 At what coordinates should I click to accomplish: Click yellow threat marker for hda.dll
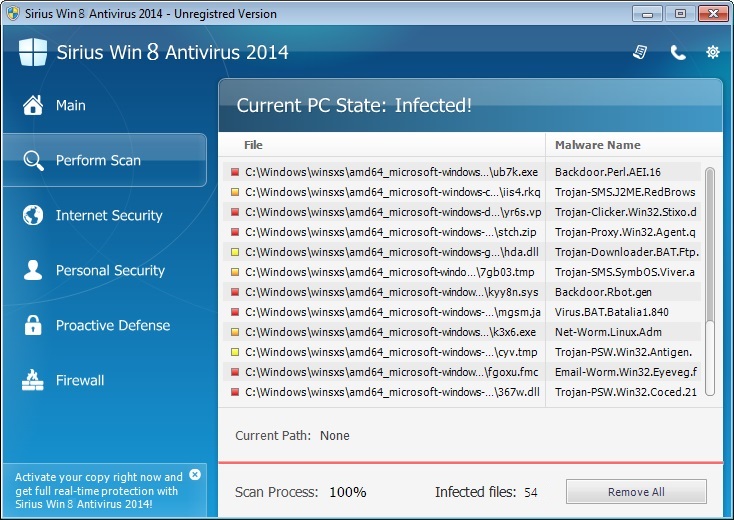(235, 252)
